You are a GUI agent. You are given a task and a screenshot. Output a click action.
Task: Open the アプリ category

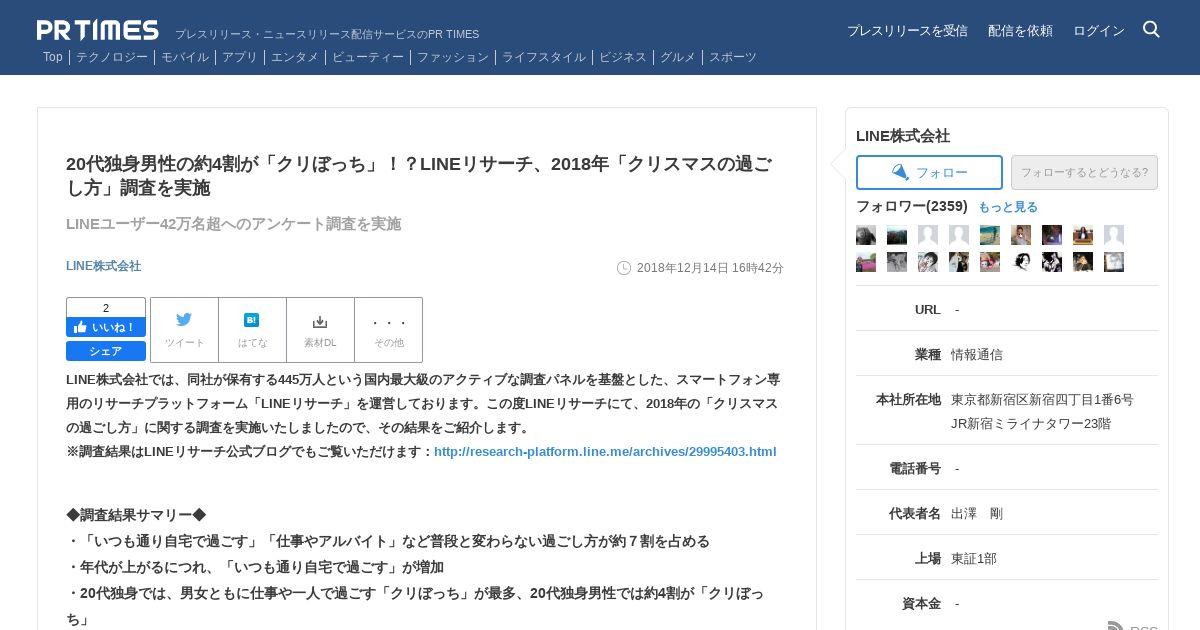[240, 57]
